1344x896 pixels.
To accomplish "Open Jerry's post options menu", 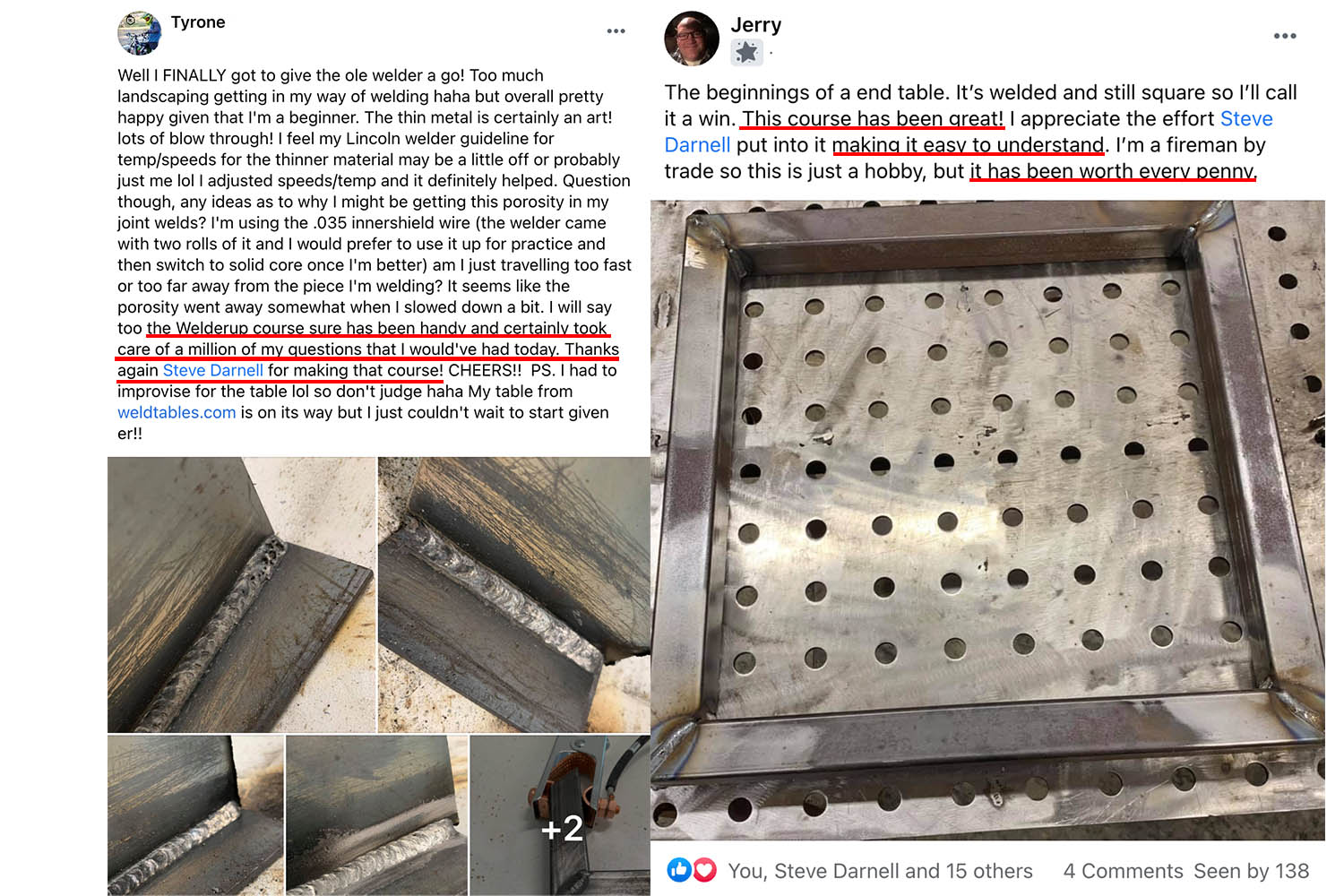I will pos(1285,36).
